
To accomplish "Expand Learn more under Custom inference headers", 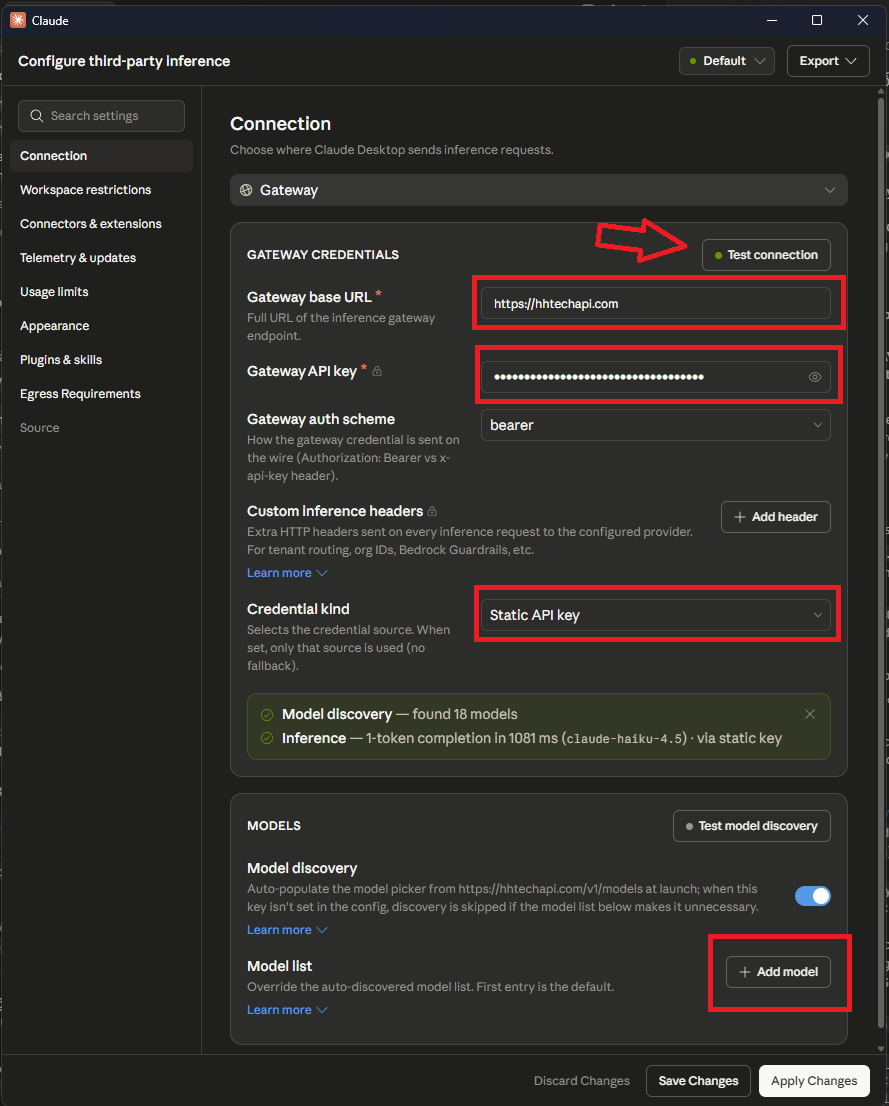I will tap(287, 573).
